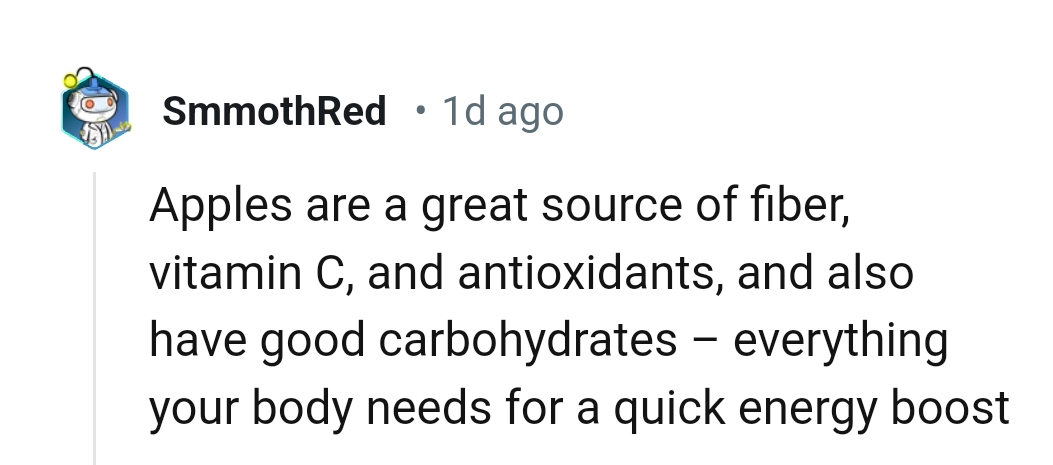Click the word 'everything' in the comment
Image resolution: width=1053 pixels, height=465 pixels.
pos(840,340)
